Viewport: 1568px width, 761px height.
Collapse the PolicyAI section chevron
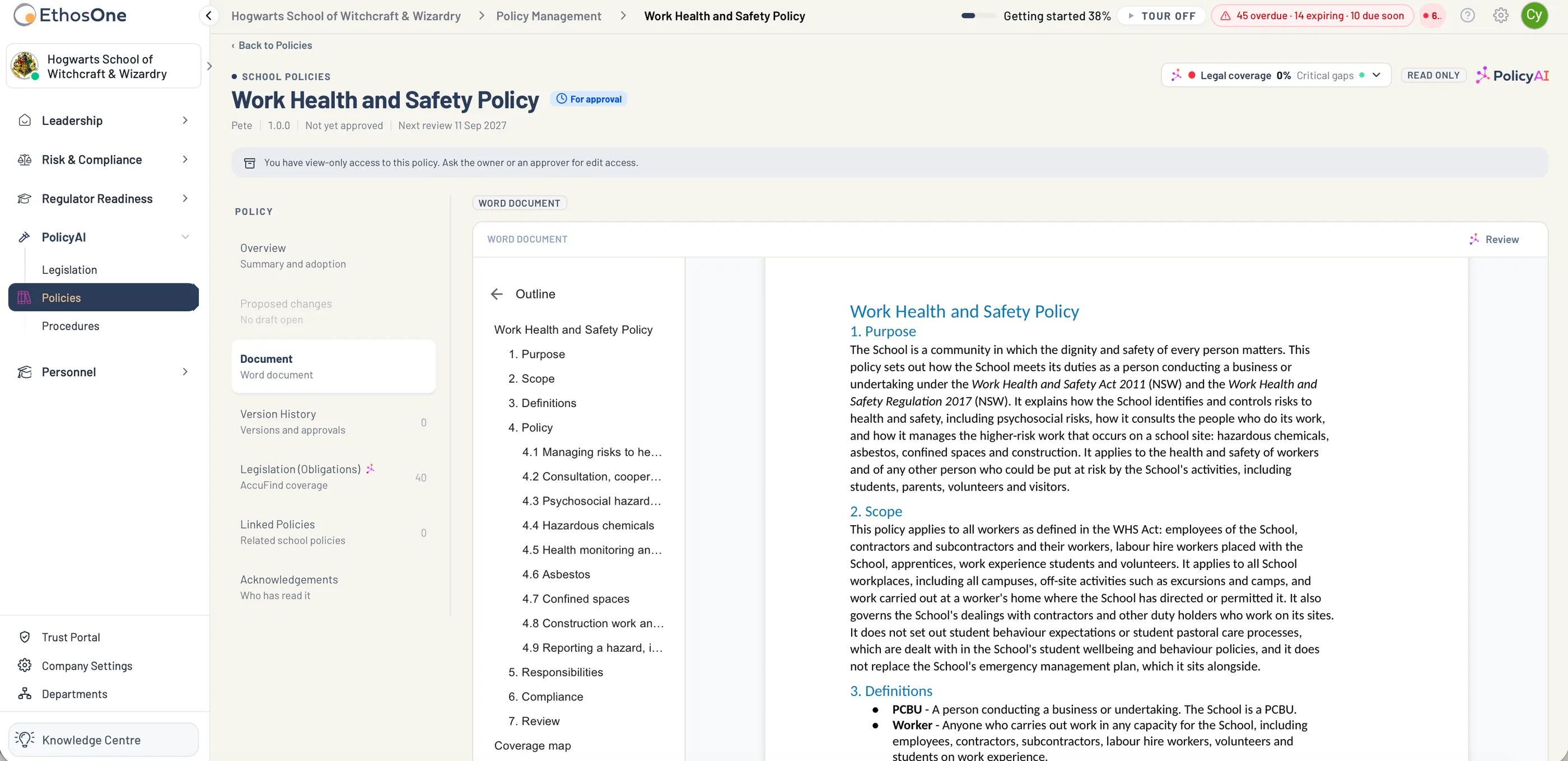[185, 237]
